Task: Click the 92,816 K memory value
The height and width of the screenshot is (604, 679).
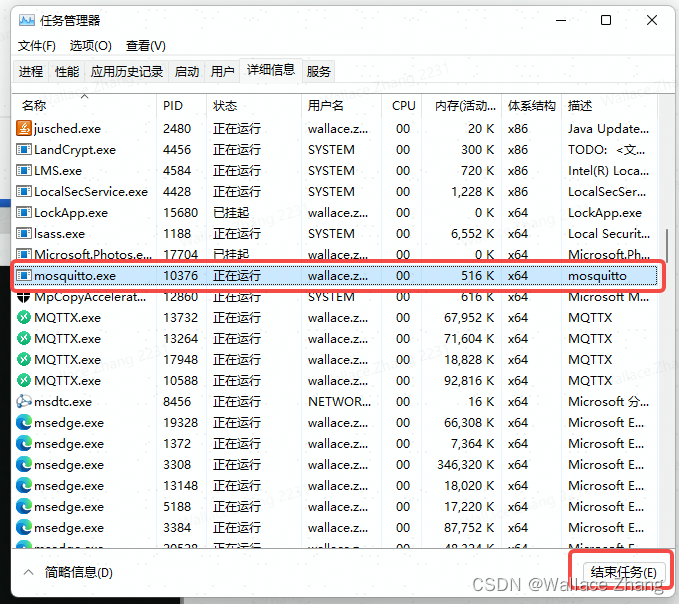Action: click(469, 381)
